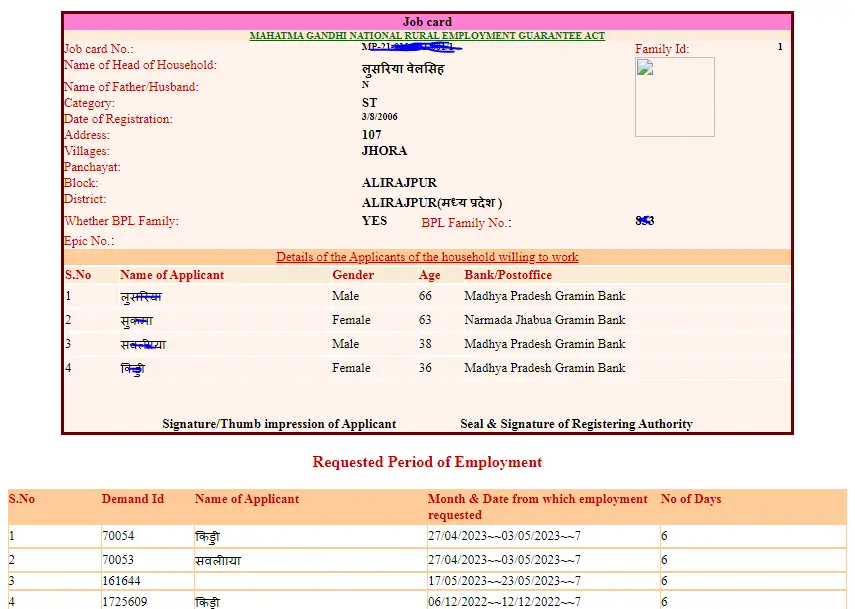Image resolution: width=855 pixels, height=609 pixels.
Task: Click the 'Gender' column header
Action: click(x=353, y=275)
